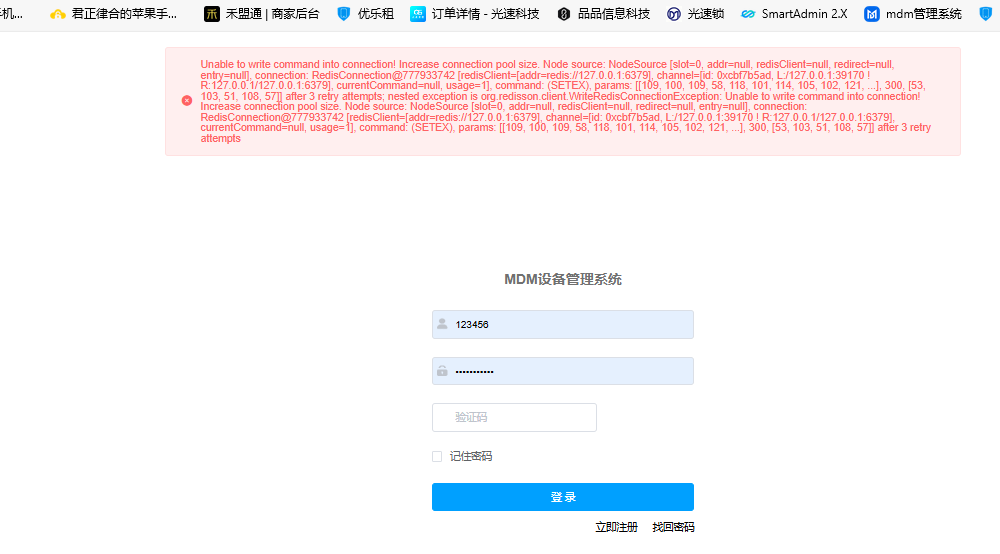Click the blue shield icon beside 优乐租
This screenshot has width=1000, height=554.
coord(344,14)
